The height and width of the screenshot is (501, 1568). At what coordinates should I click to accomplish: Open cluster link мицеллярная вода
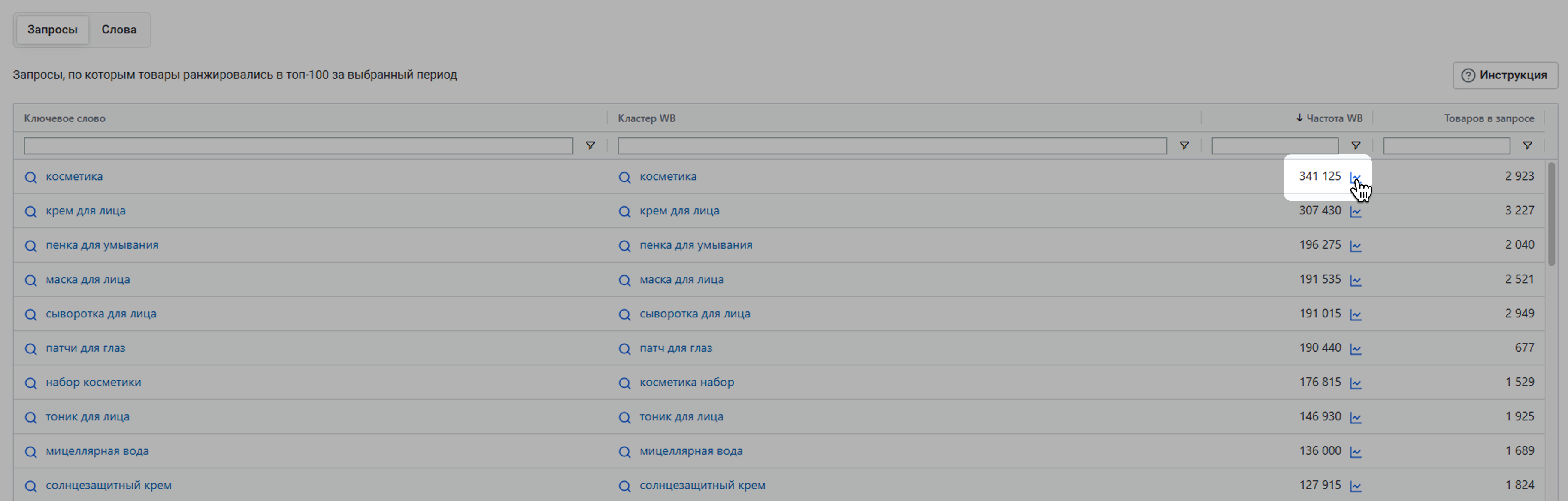pos(691,451)
